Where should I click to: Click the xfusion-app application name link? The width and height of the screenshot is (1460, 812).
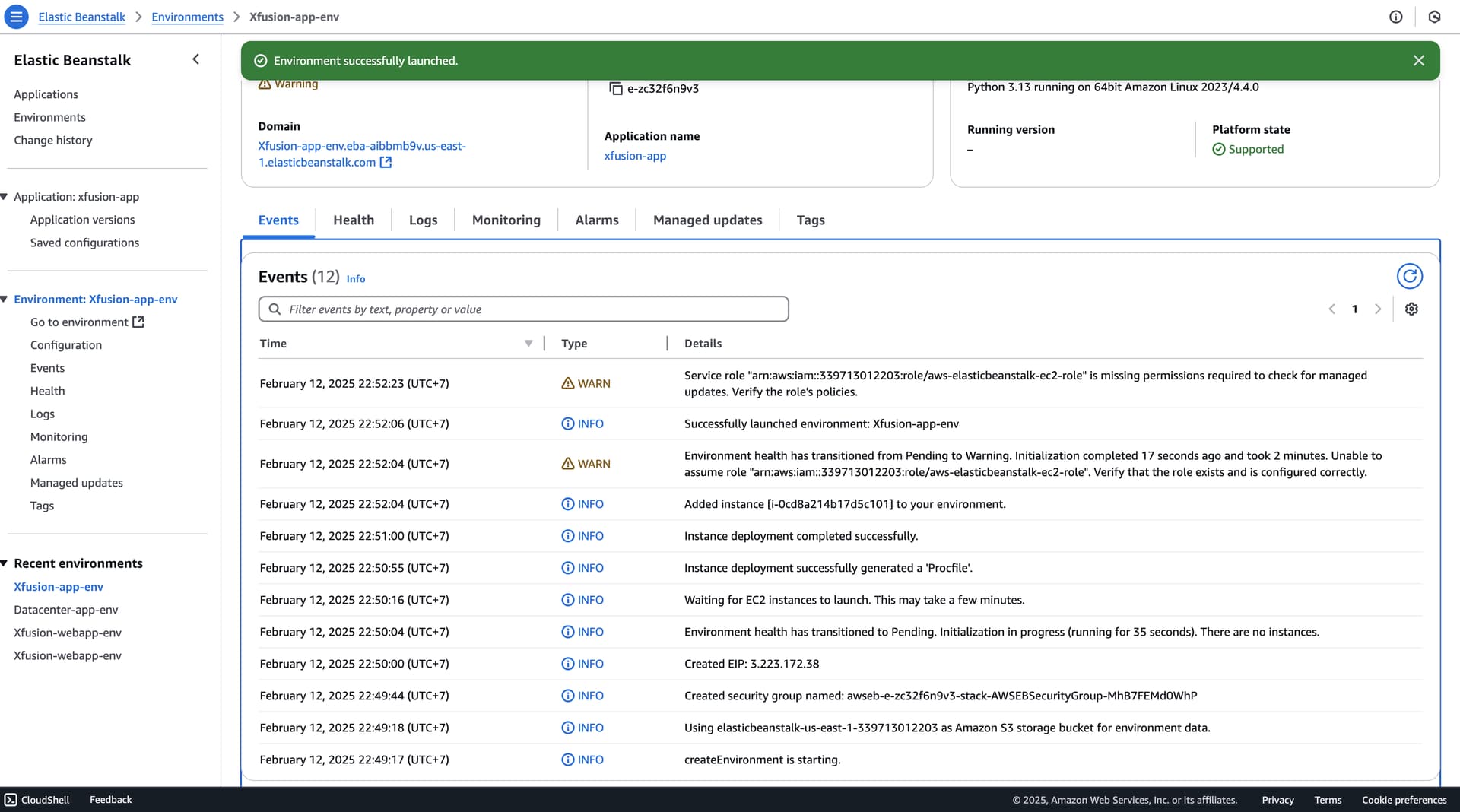tap(635, 156)
